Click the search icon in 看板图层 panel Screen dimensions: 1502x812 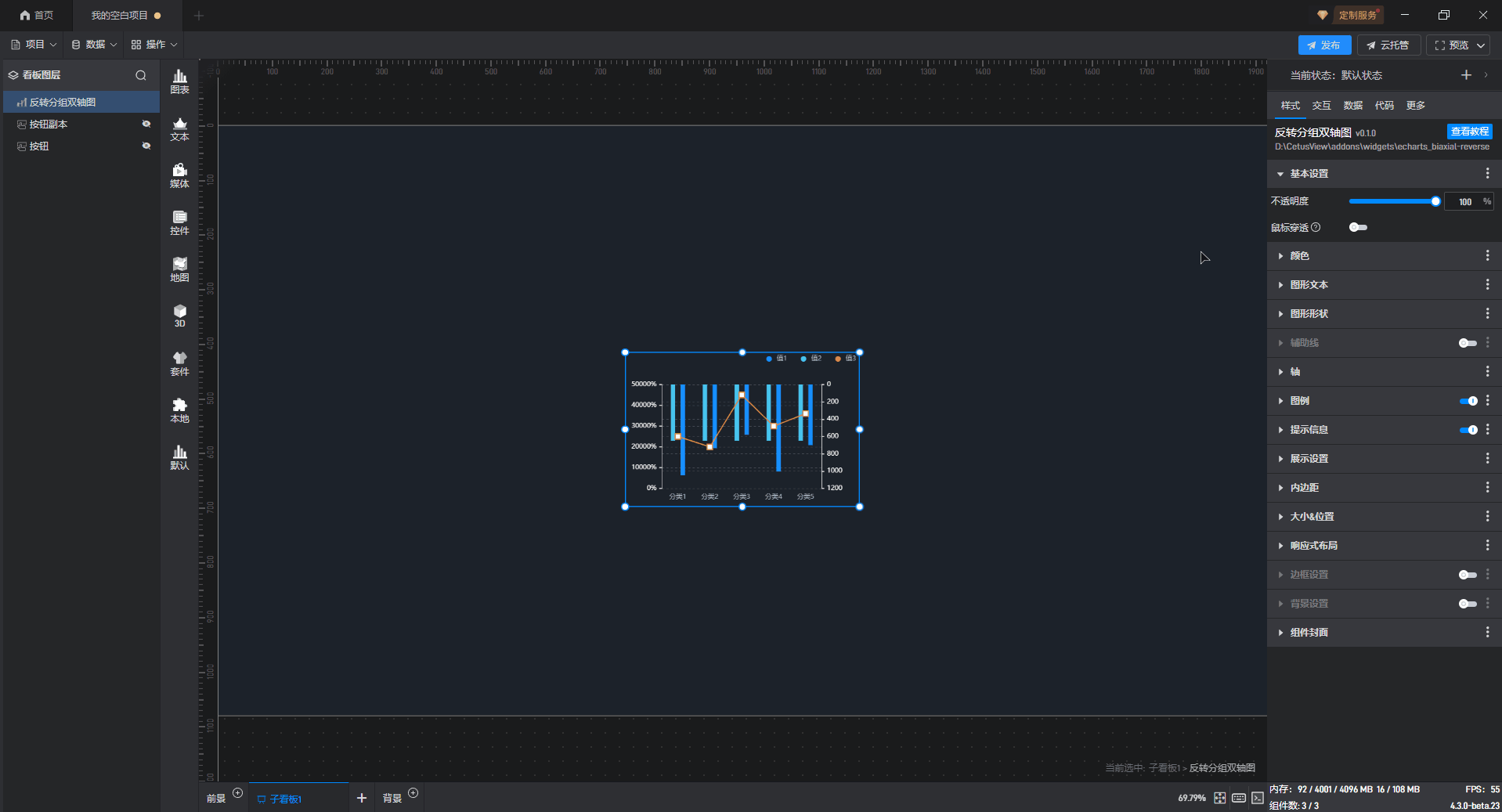coord(141,75)
